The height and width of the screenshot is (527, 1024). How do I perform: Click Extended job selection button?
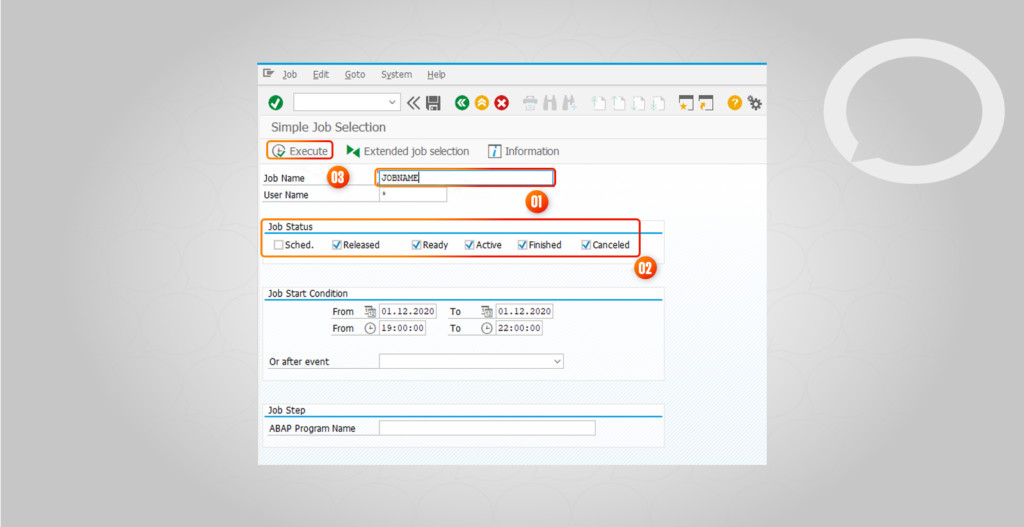click(408, 151)
